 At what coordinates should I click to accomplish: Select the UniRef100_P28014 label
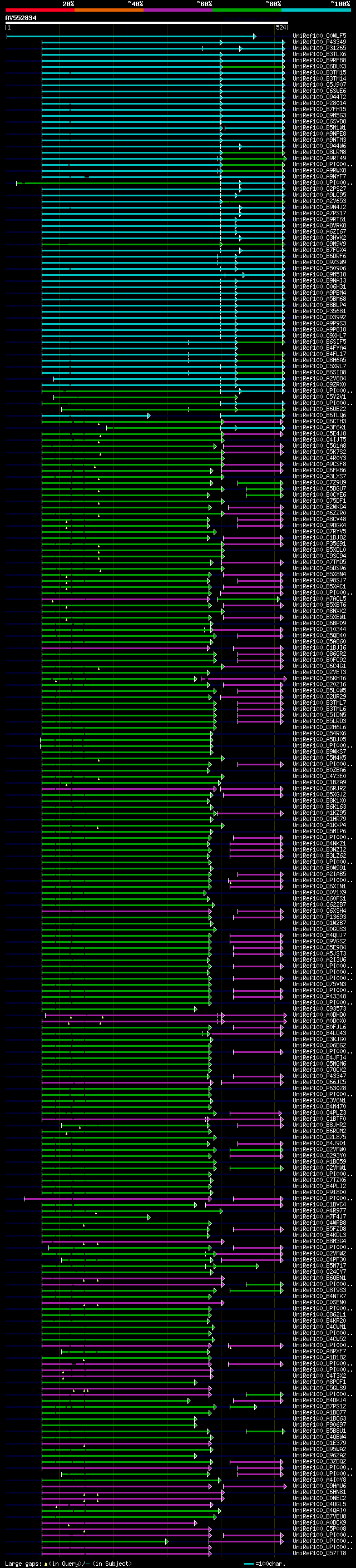(319, 103)
